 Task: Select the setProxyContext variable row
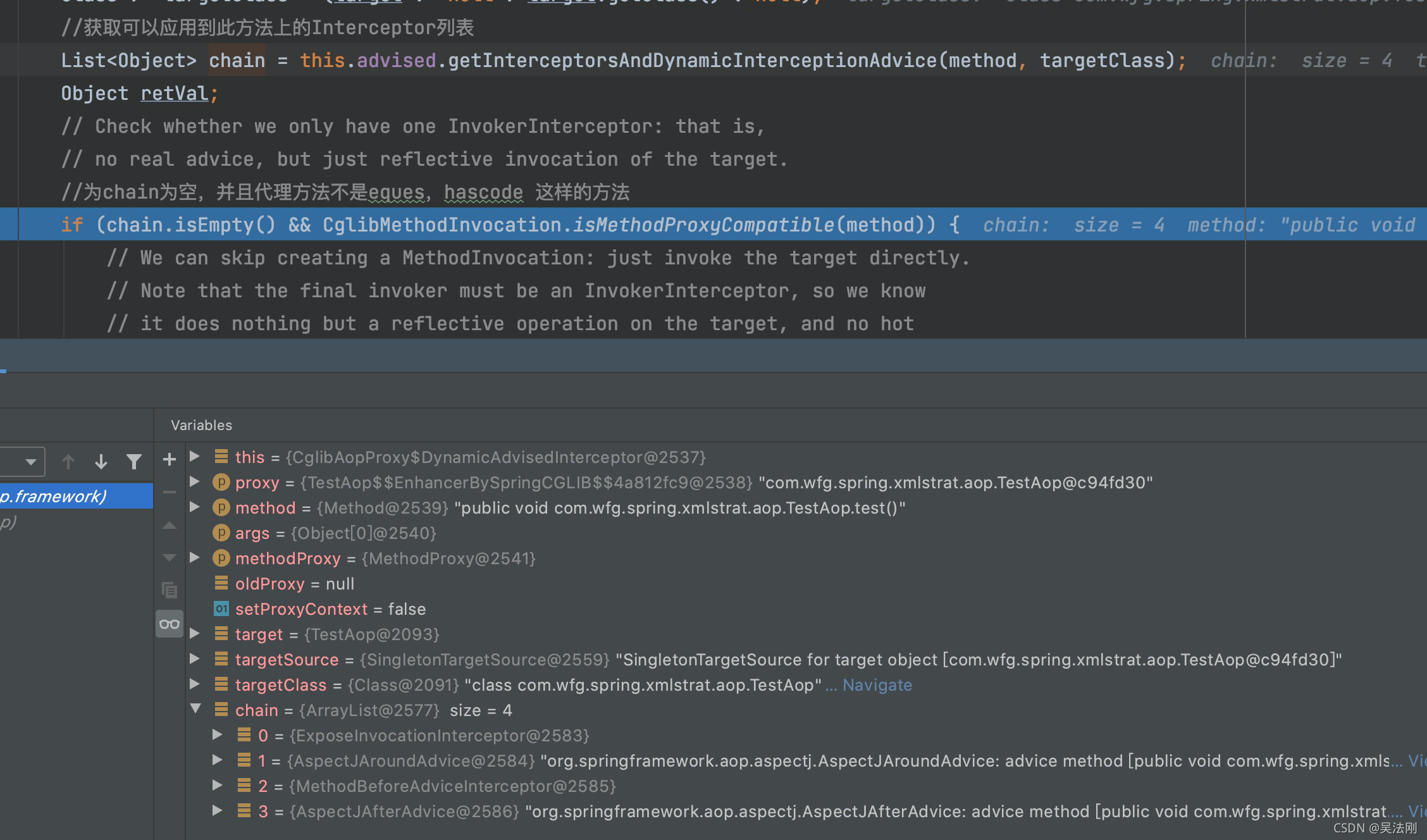pyautogui.click(x=301, y=609)
